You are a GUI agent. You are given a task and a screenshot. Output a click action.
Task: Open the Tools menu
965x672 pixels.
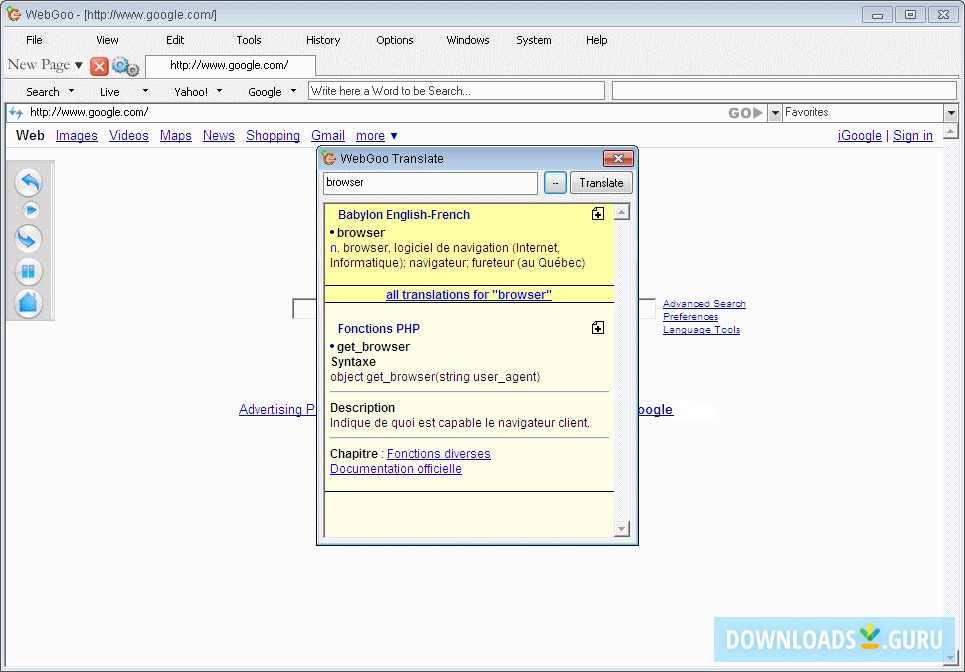coord(249,40)
